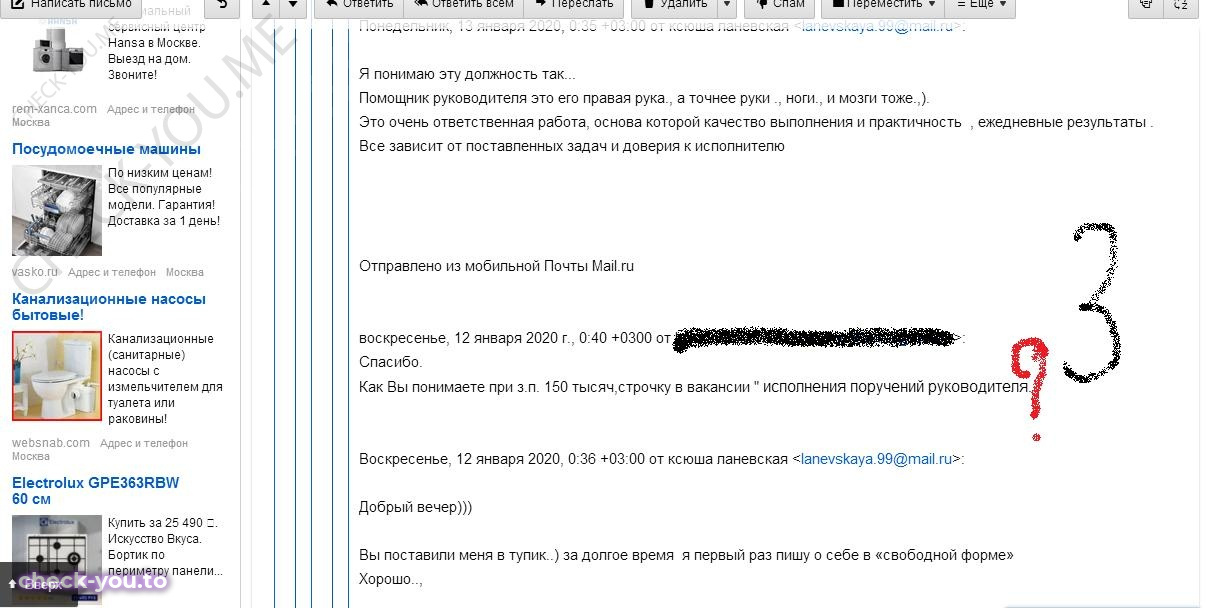The height and width of the screenshot is (608, 1220).
Task: Click the Electrolux stove ad thumbnail
Action: [57, 558]
